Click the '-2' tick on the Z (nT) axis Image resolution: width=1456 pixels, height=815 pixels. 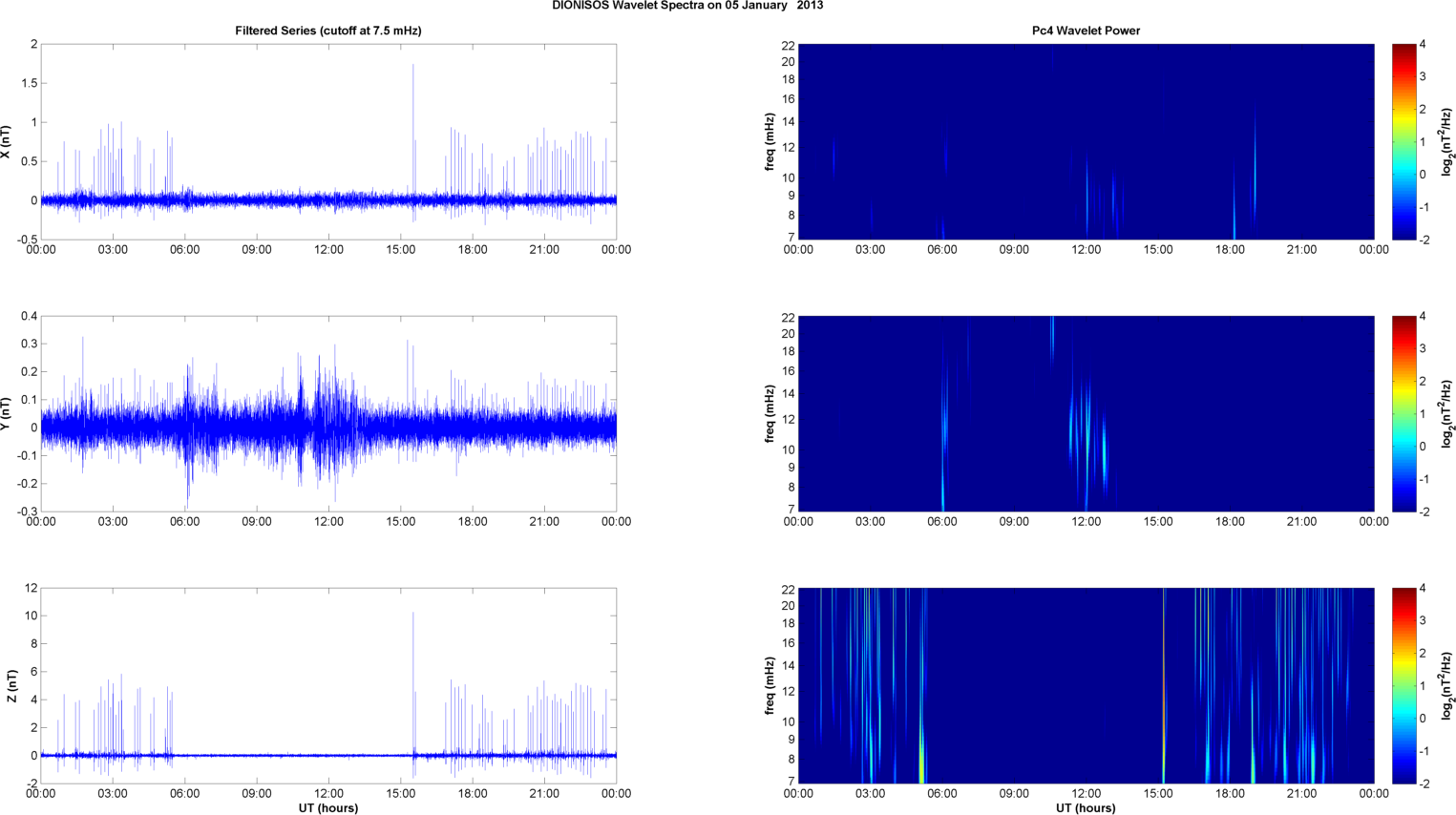[x=32, y=784]
